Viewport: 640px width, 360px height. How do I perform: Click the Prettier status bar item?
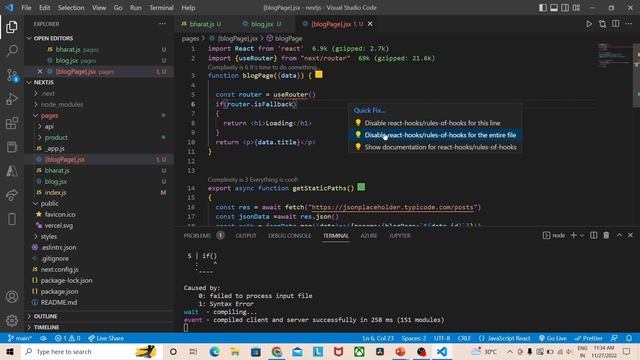pos(588,338)
